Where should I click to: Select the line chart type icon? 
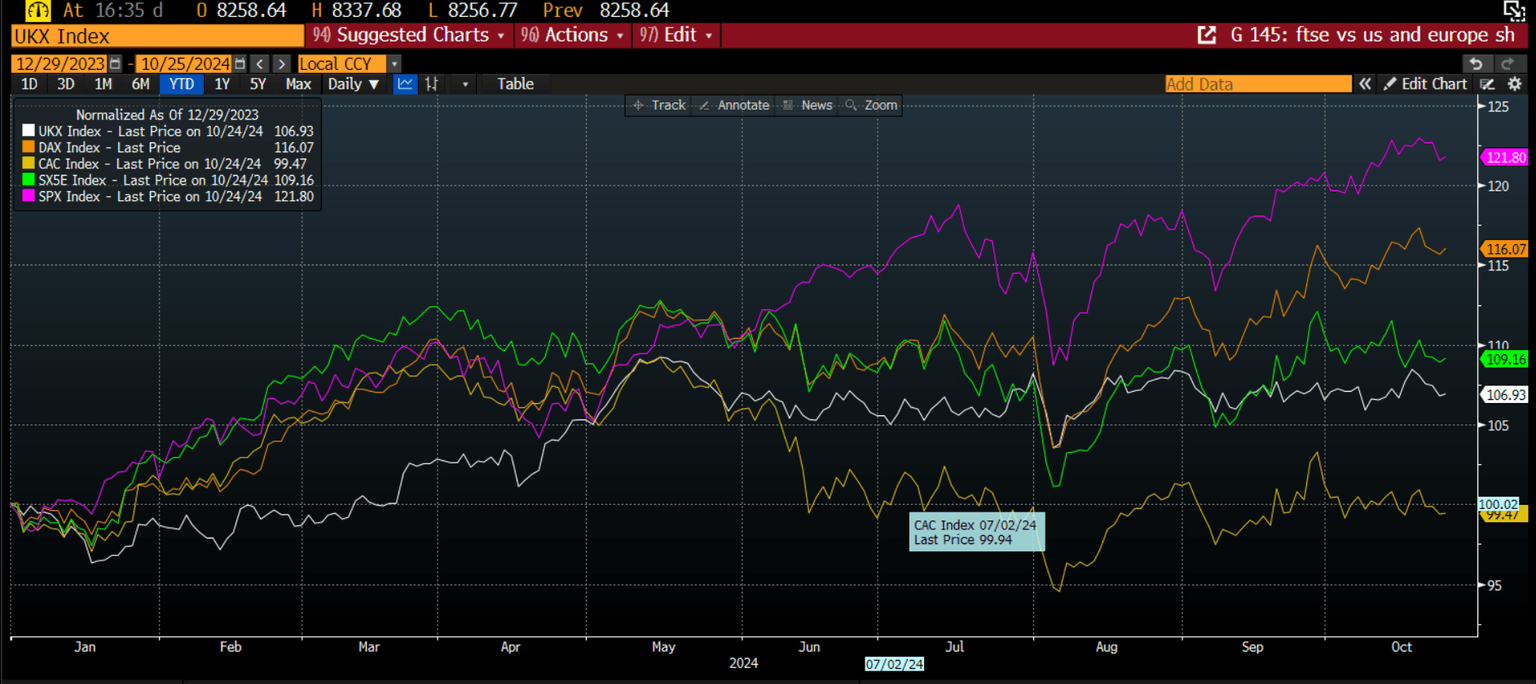point(405,84)
